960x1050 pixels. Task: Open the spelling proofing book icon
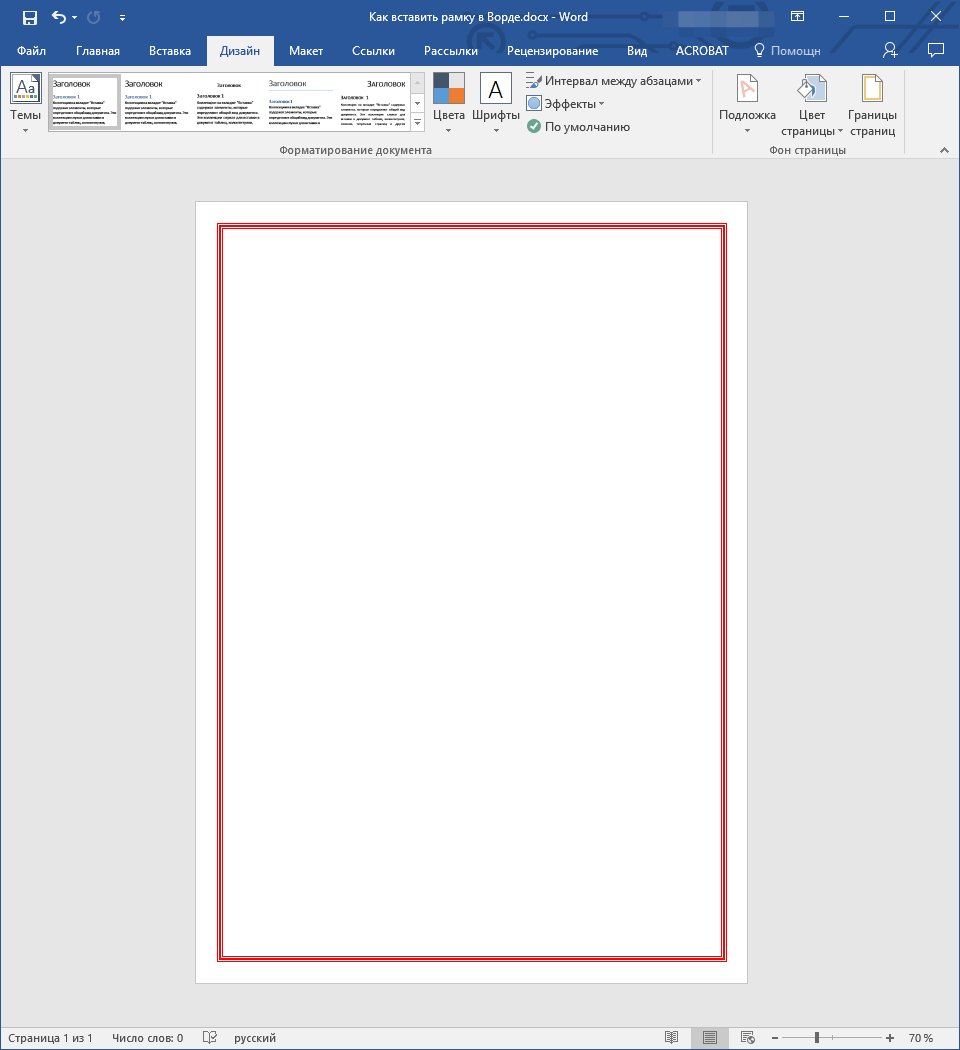210,1037
